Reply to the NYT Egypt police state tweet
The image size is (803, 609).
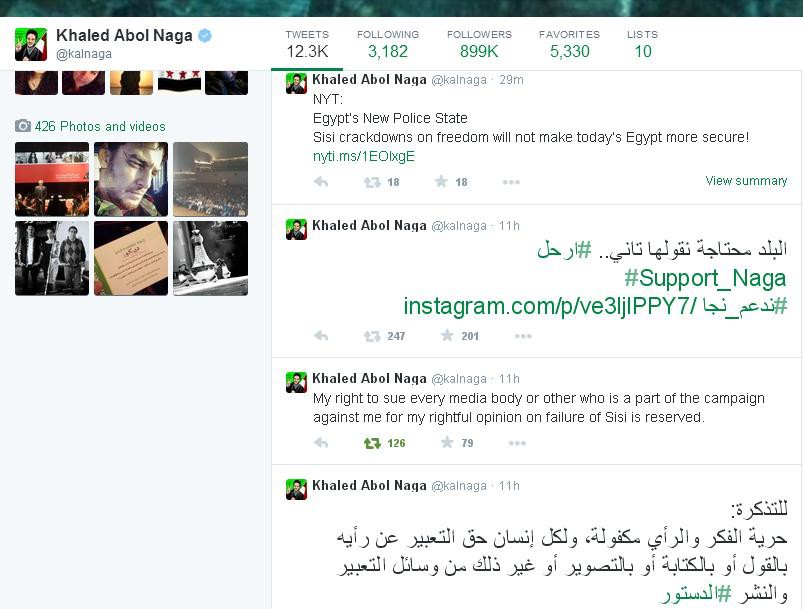321,182
